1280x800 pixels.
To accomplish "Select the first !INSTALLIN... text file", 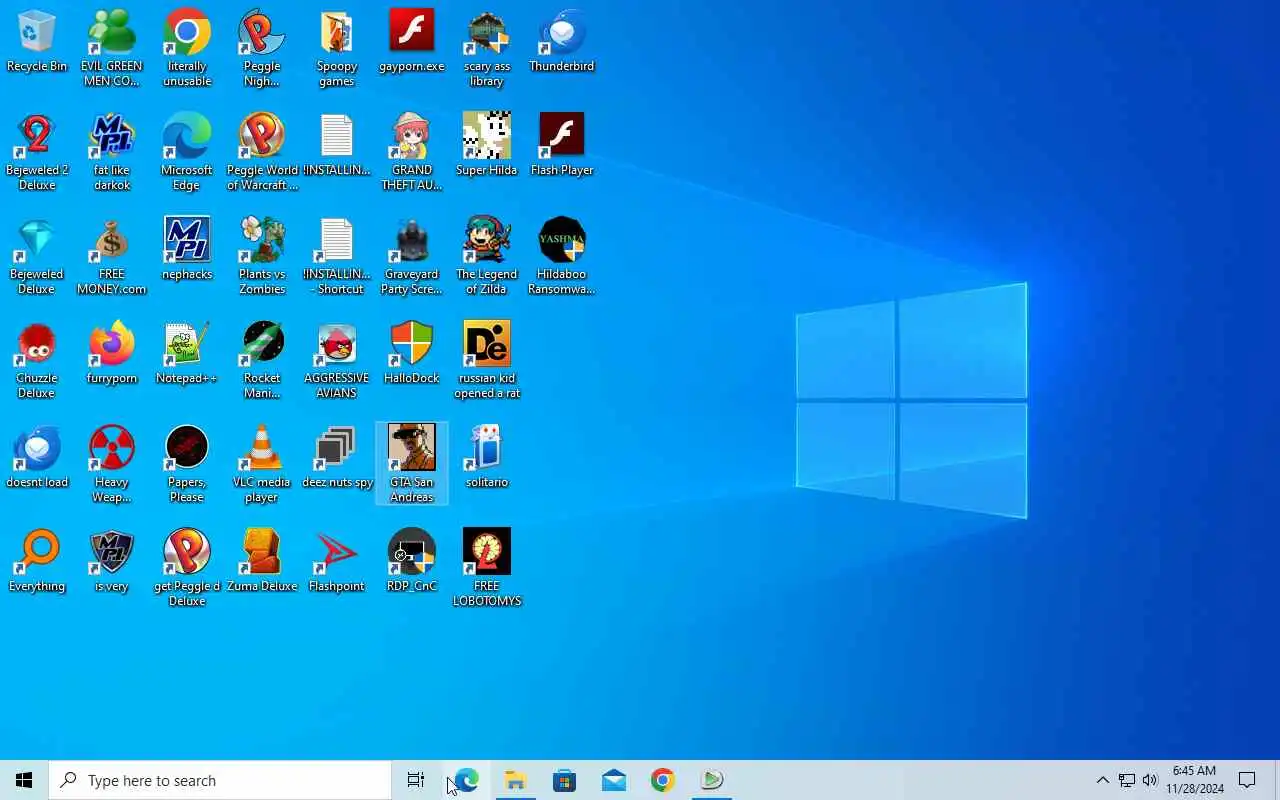I will point(337,146).
